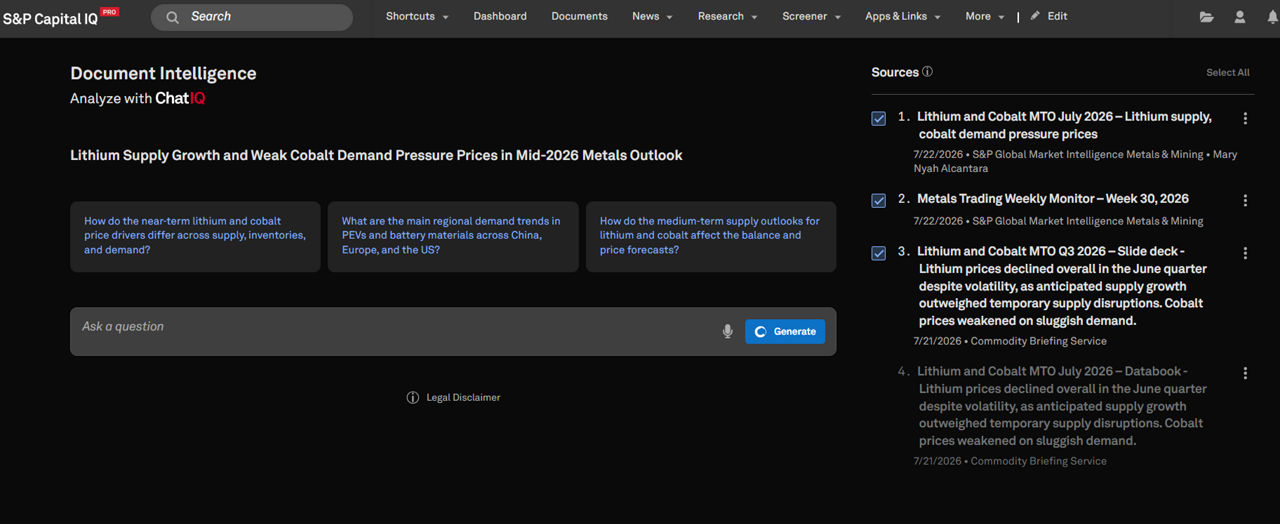
Task: Open the Legal Disclaimer link
Action: click(x=463, y=397)
